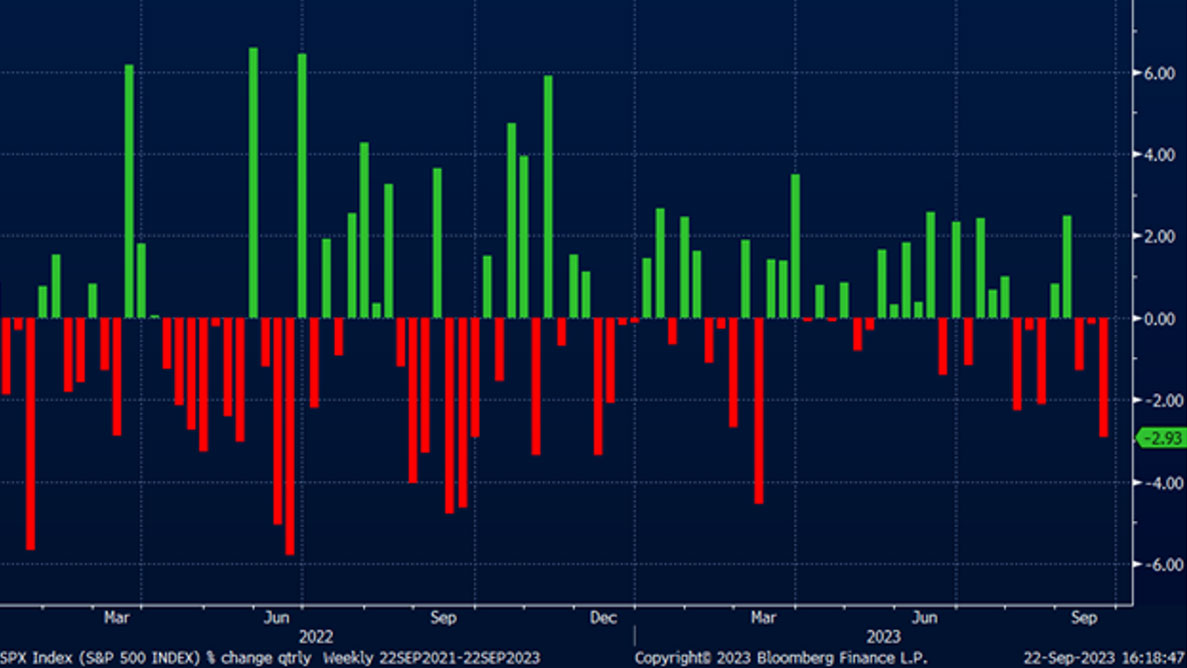Viewport: 1187px width, 668px height.
Task: Click the 0.00 y-axis label
Action: pos(1160,319)
